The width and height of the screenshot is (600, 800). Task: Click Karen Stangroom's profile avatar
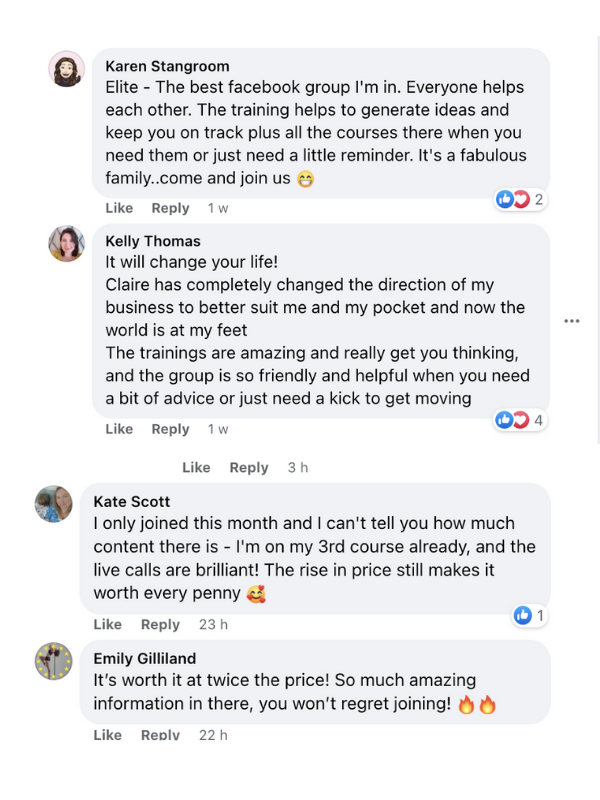tap(66, 69)
